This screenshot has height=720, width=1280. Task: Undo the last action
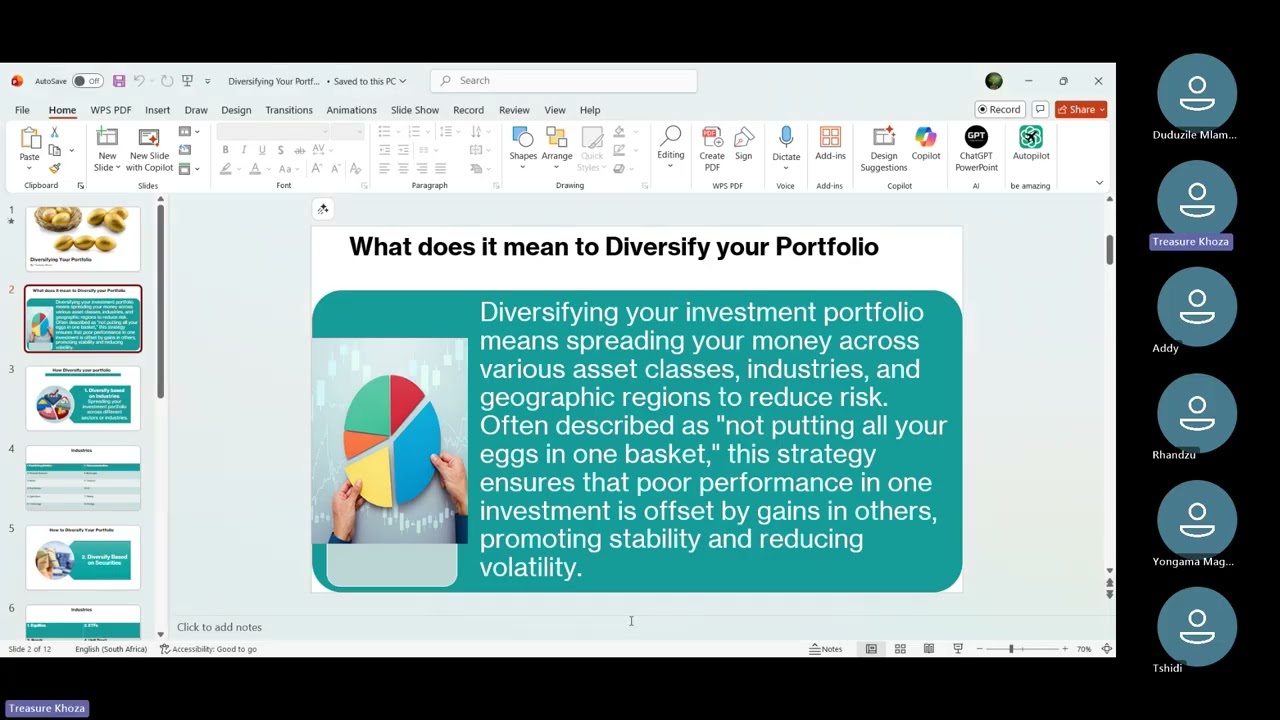(139, 81)
